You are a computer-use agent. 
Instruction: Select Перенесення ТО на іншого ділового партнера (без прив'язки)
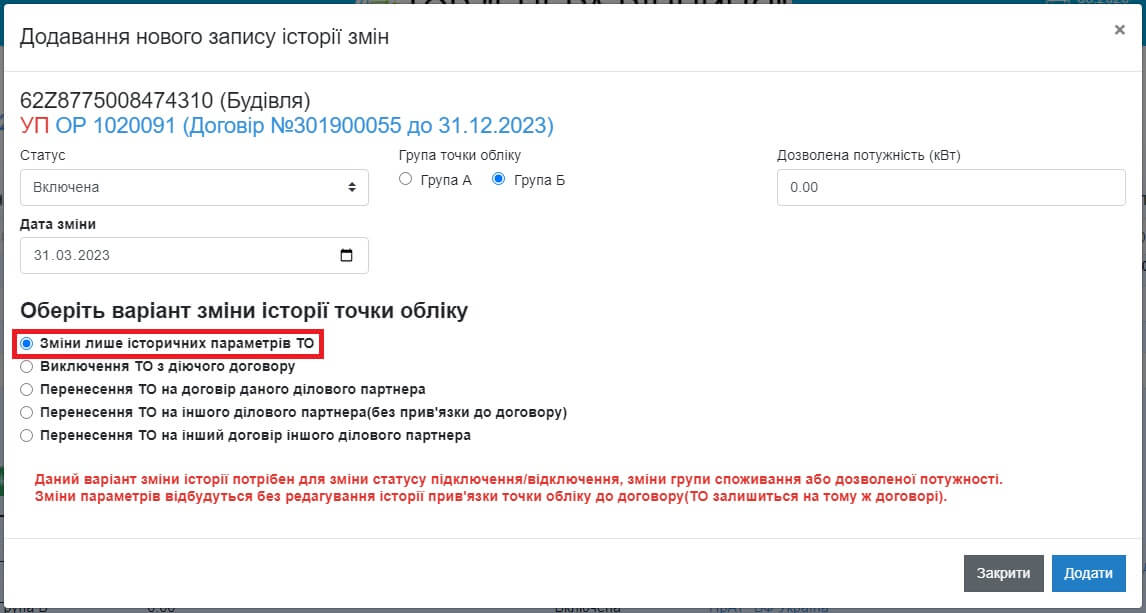tap(27, 412)
